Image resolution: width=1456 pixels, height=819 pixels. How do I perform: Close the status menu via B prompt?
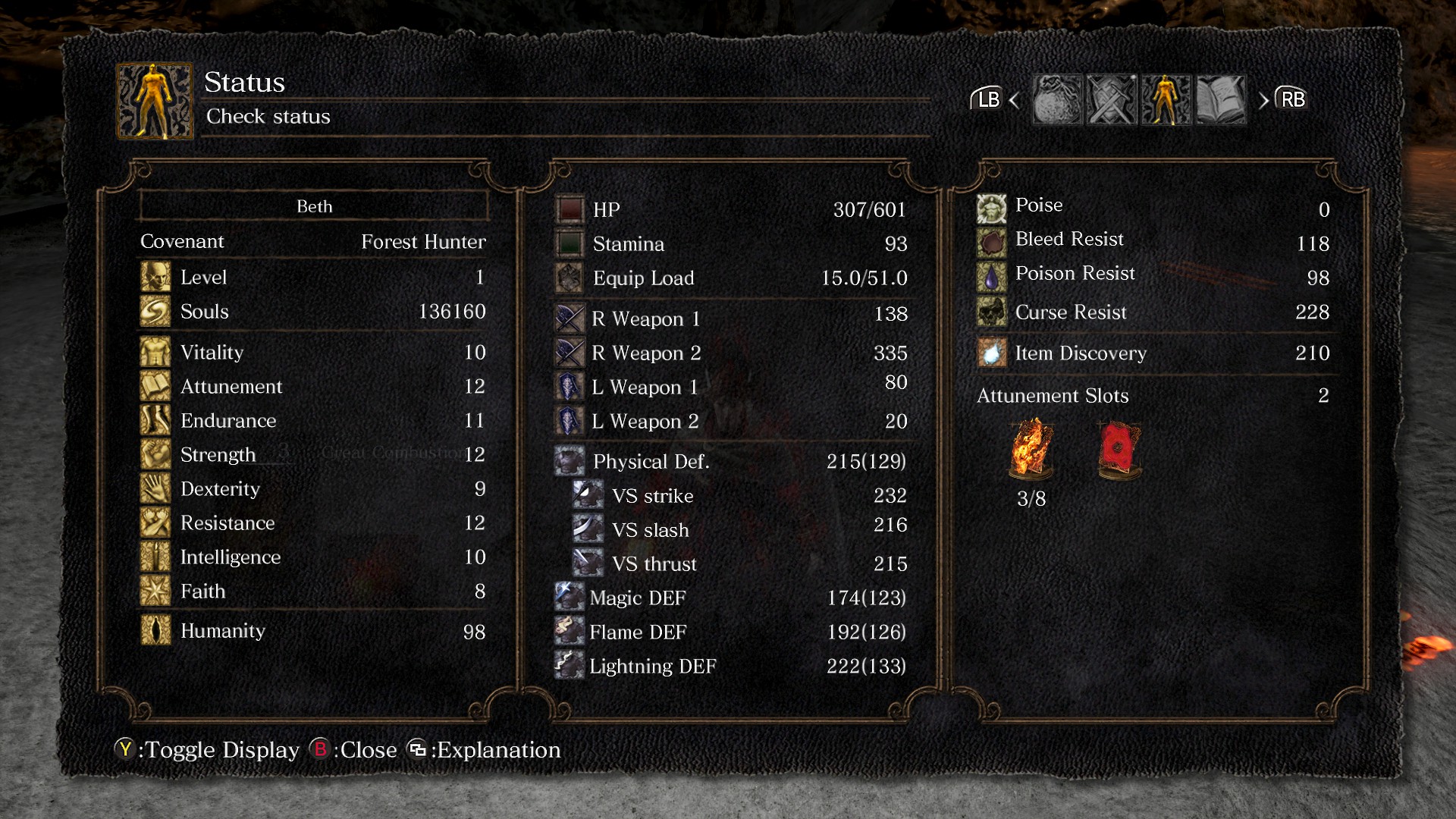pyautogui.click(x=353, y=750)
